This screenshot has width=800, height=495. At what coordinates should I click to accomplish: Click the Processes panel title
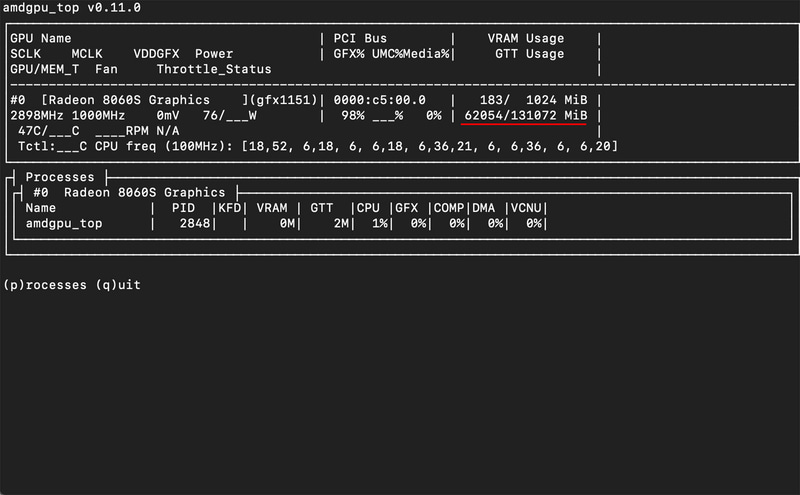click(x=60, y=177)
